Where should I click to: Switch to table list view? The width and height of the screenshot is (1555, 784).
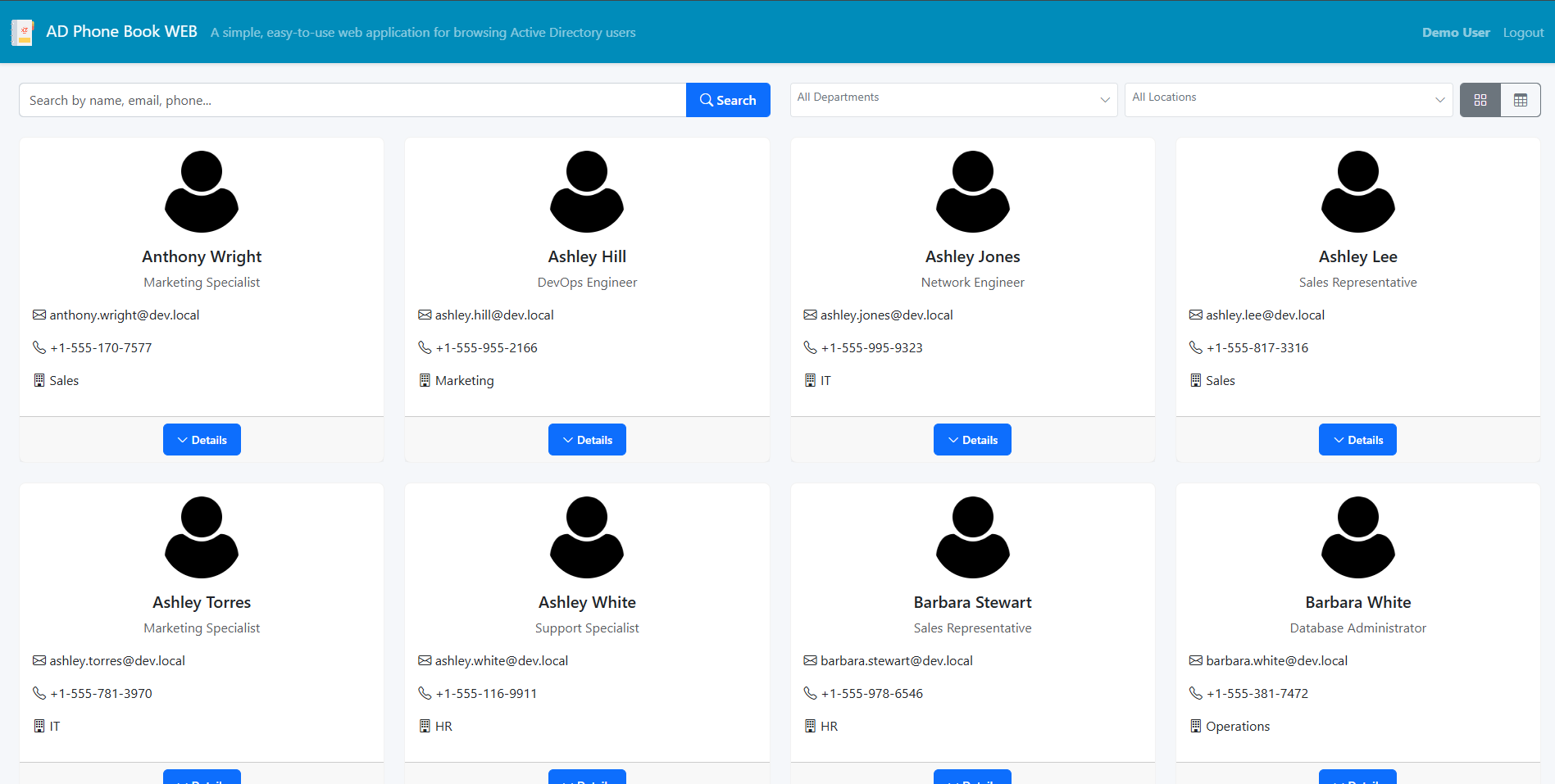[1520, 100]
